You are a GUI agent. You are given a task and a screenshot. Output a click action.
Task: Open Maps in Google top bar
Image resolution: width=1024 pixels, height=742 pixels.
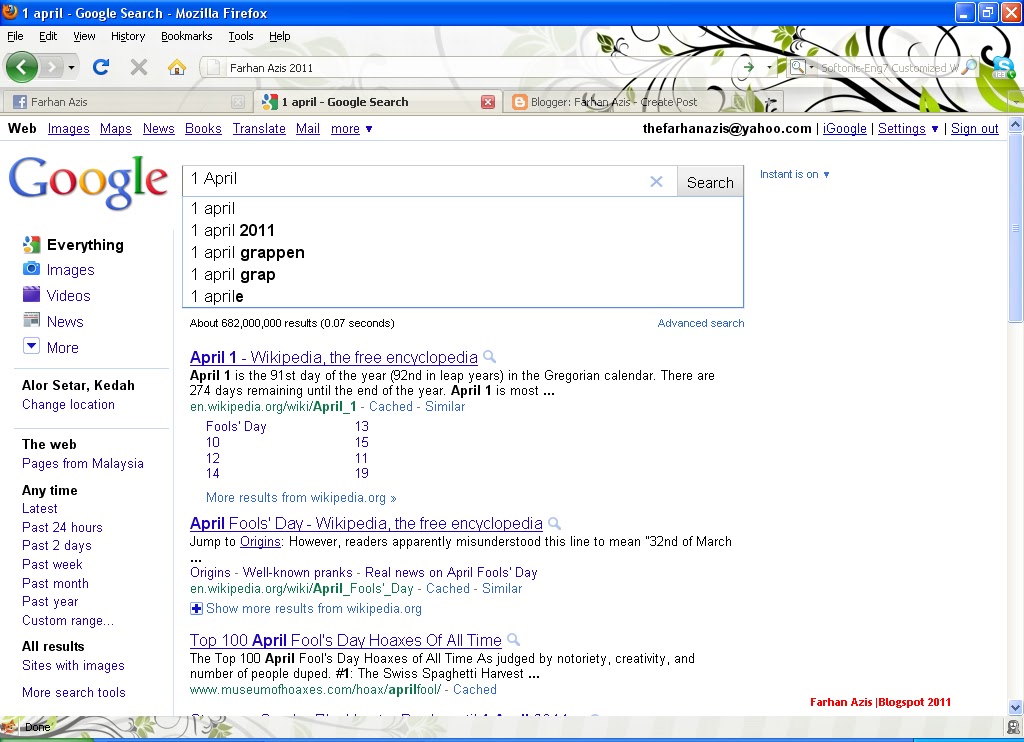116,129
